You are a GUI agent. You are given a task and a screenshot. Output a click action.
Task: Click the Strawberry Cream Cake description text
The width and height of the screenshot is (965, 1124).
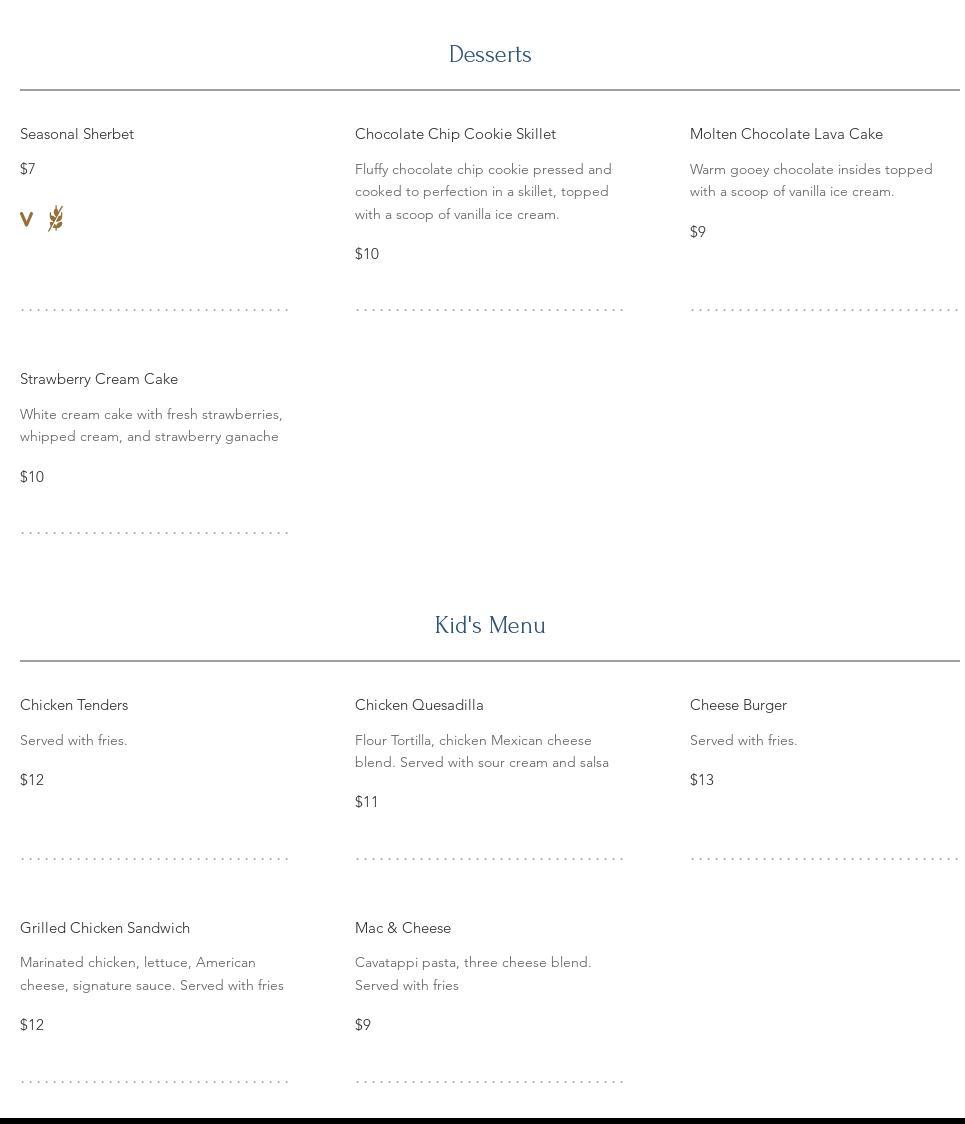[151, 425]
